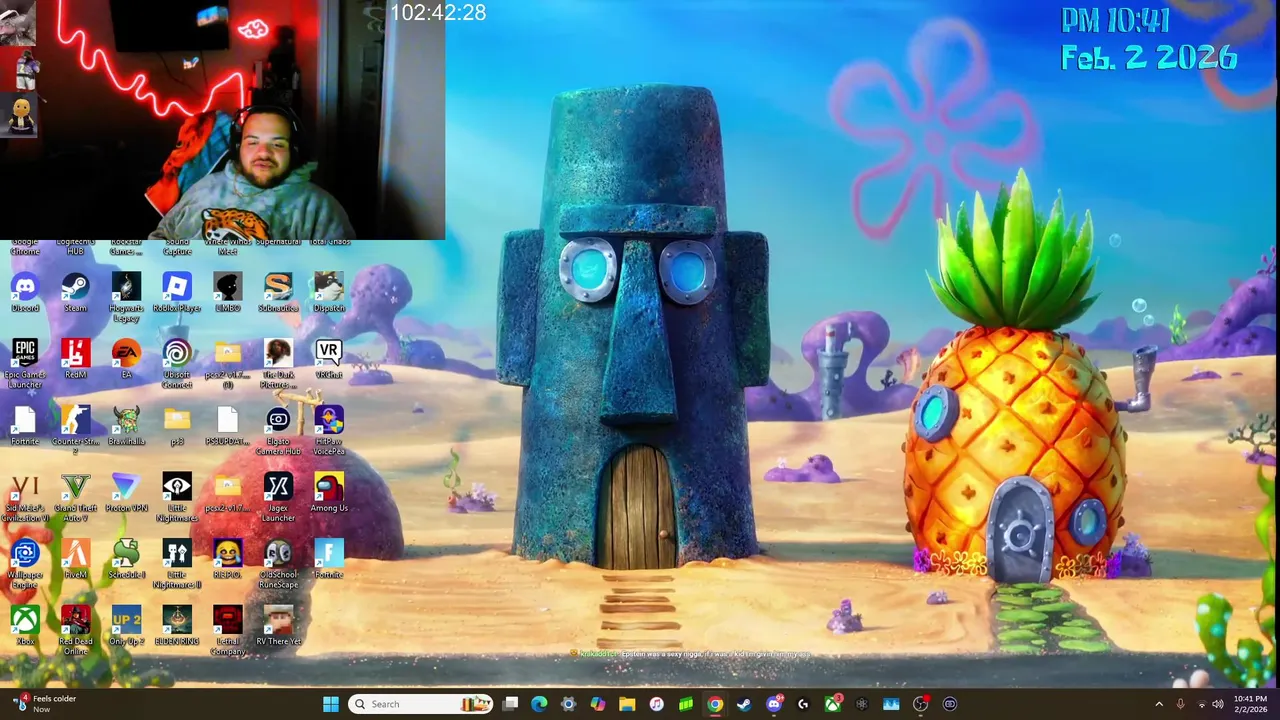Open Discord with notification badge in taskbar
Screen dimensions: 1280x720
773,704
